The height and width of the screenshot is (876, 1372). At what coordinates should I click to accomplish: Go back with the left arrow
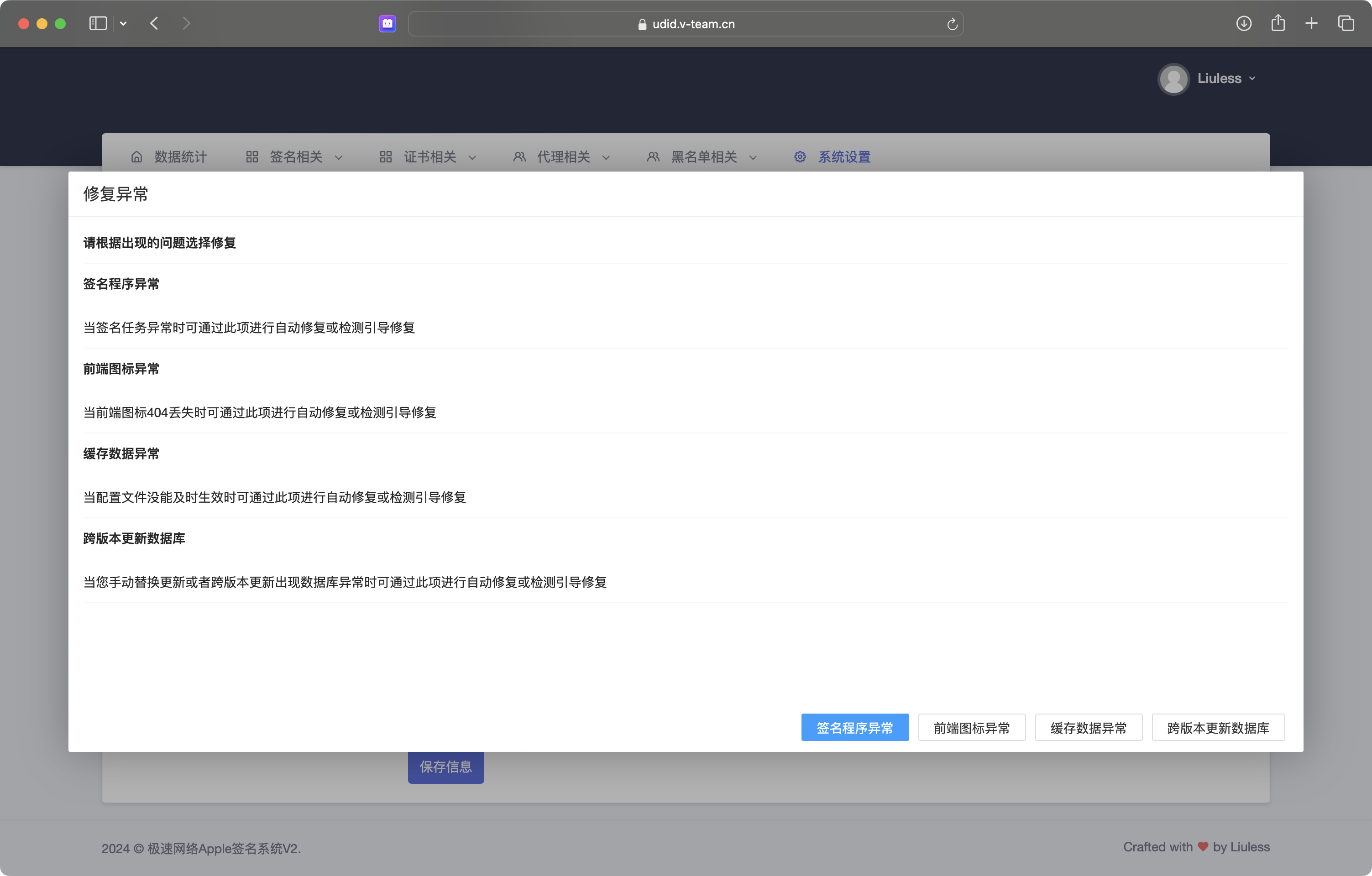click(154, 23)
